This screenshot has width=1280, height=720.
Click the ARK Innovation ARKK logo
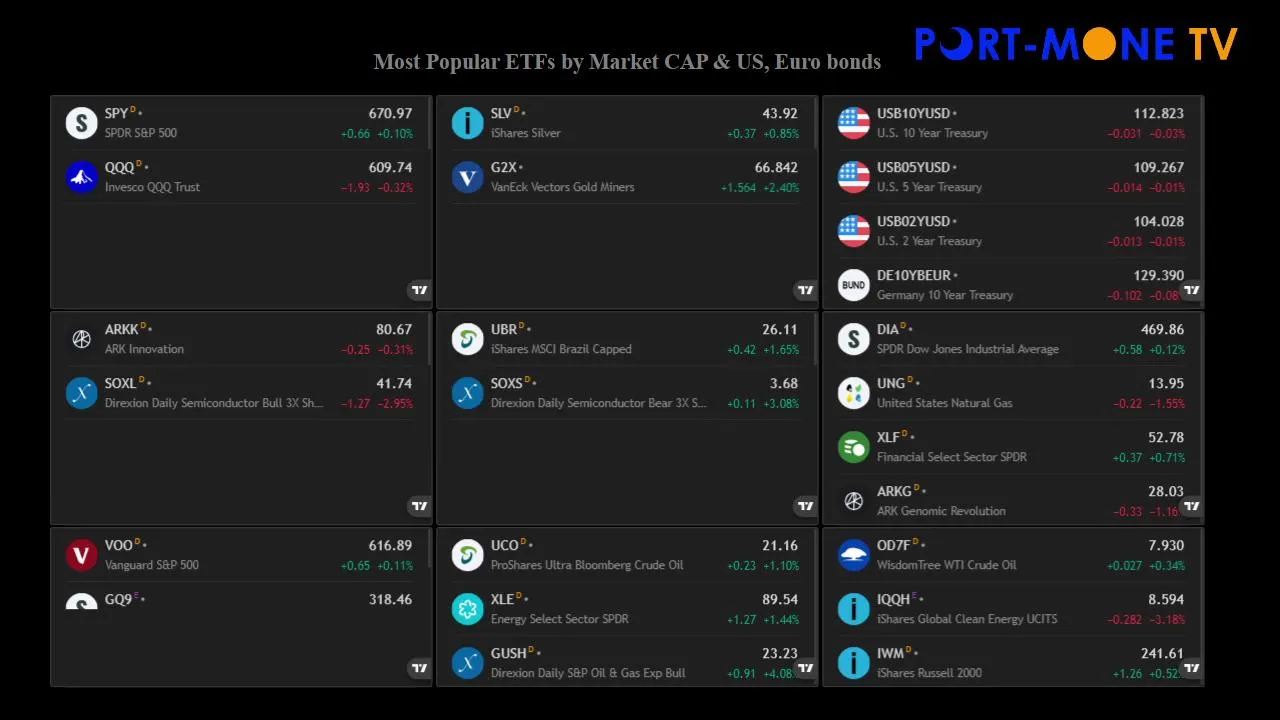click(x=81, y=339)
